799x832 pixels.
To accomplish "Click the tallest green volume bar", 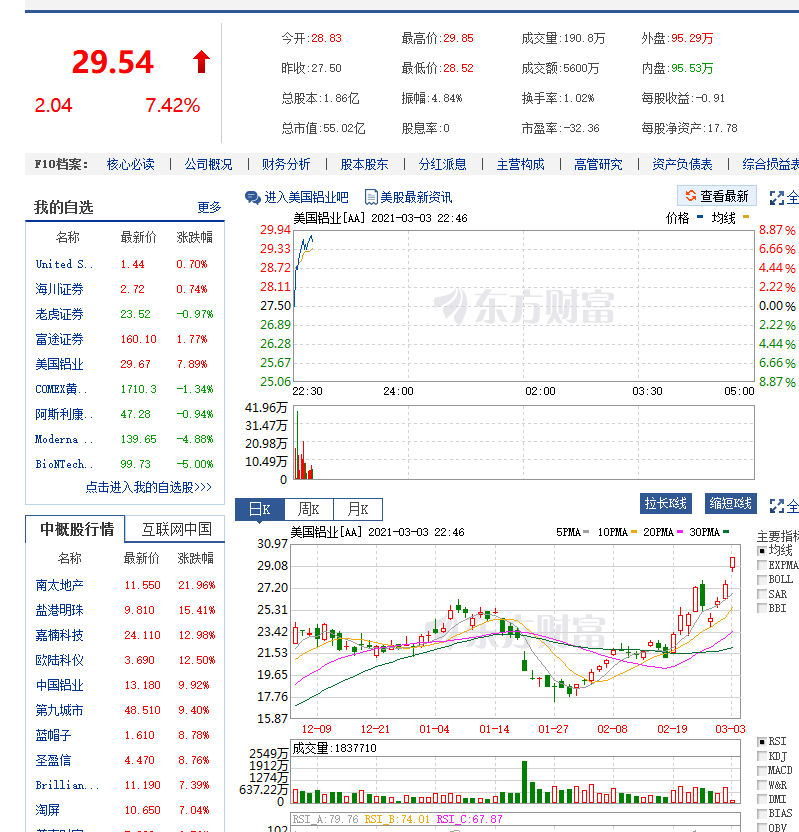I will tap(525, 782).
